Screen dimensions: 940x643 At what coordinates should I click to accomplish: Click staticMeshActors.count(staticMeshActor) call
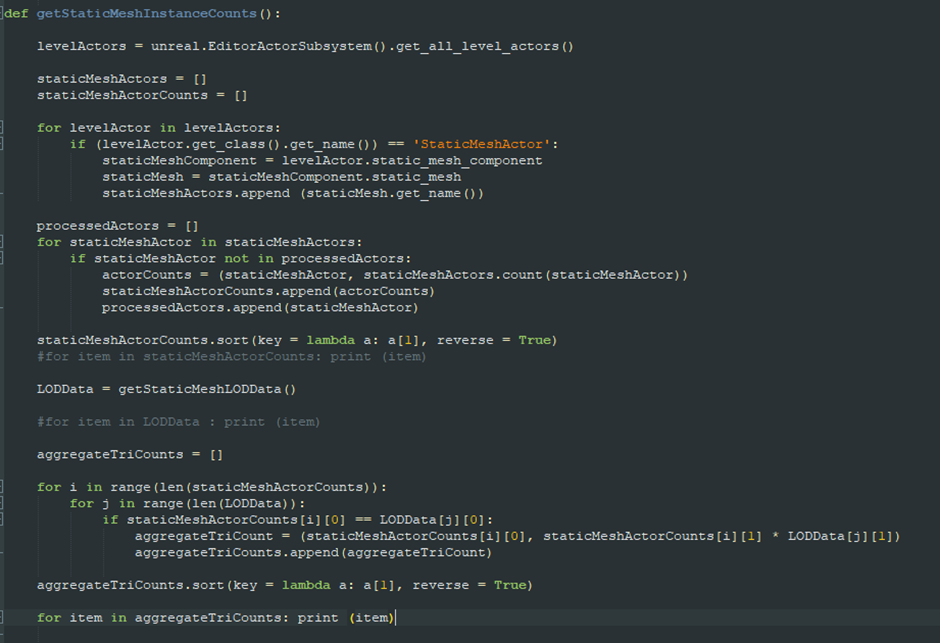pos(522,274)
